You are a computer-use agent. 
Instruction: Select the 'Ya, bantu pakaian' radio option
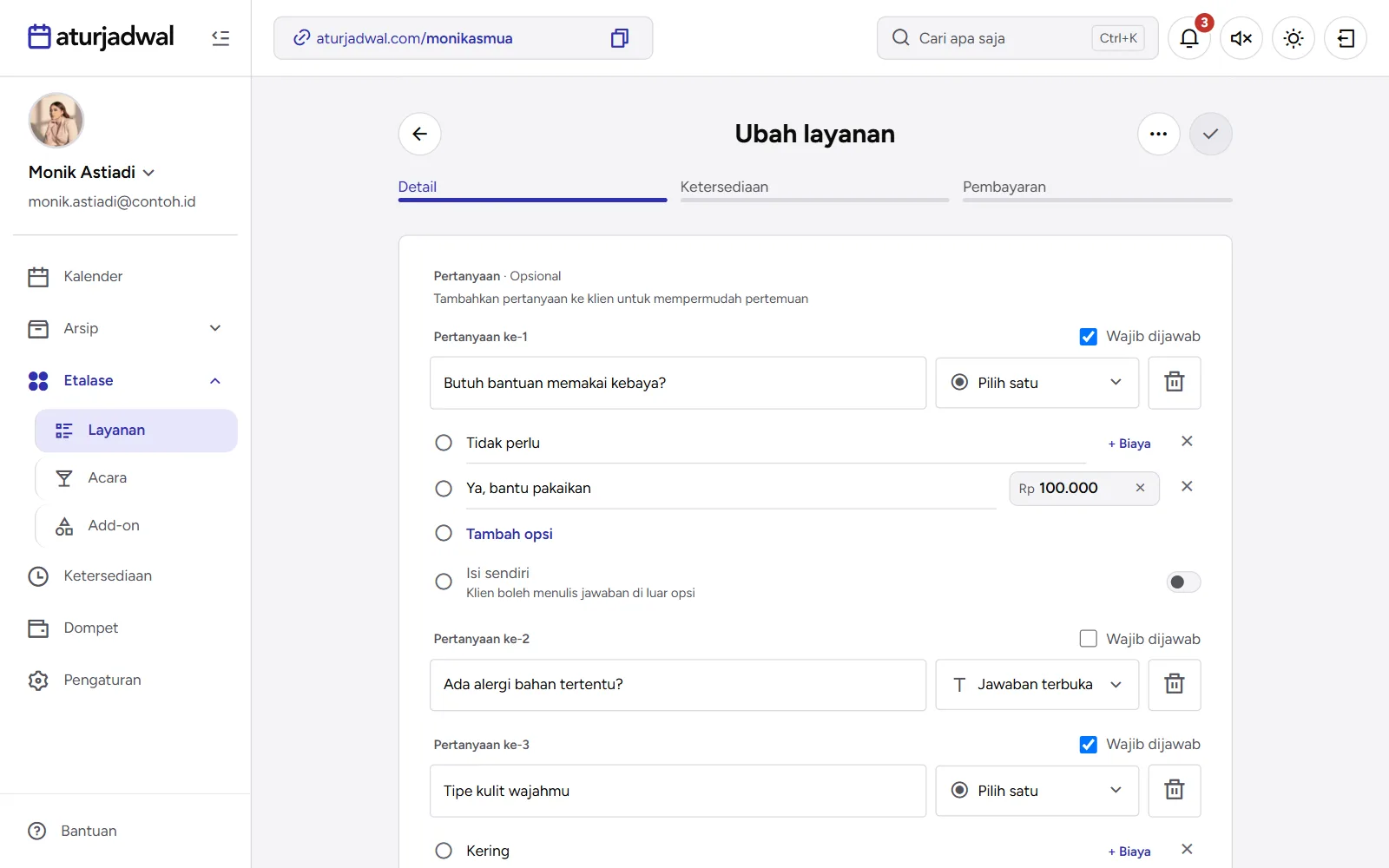[x=444, y=489]
